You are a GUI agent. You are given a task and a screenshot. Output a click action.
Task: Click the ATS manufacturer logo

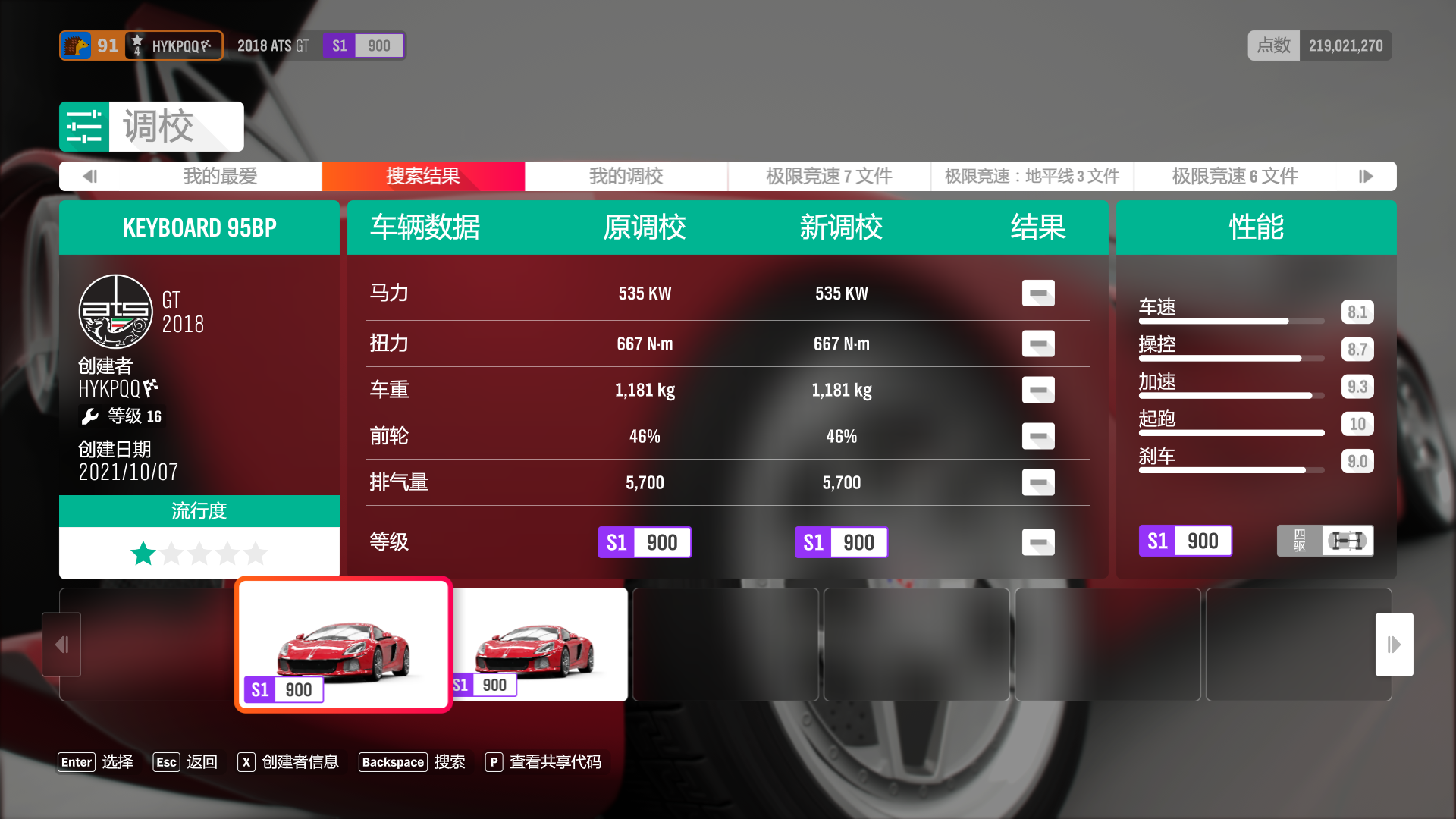coord(116,312)
